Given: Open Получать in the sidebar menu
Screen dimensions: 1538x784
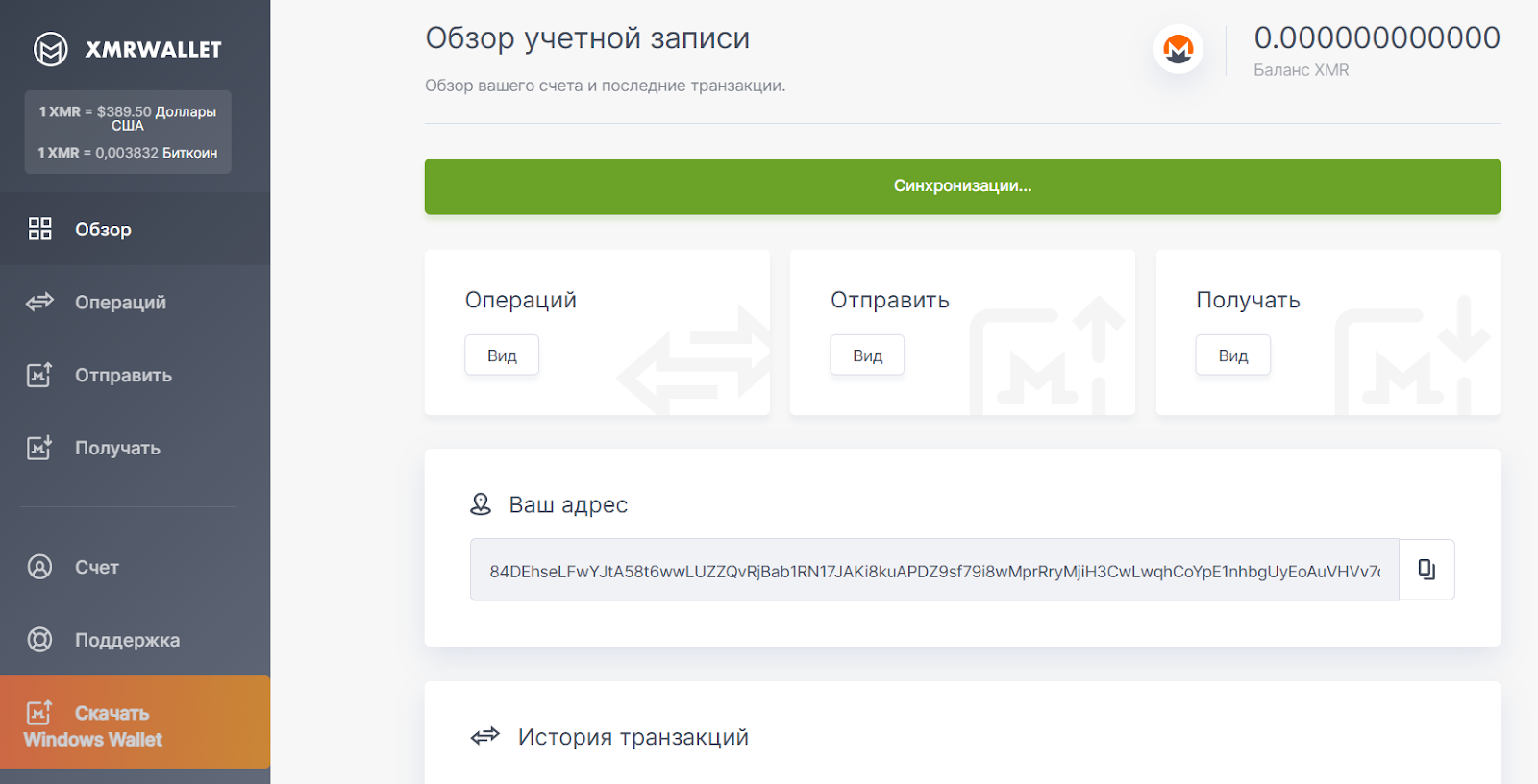Looking at the screenshot, I should [135, 448].
